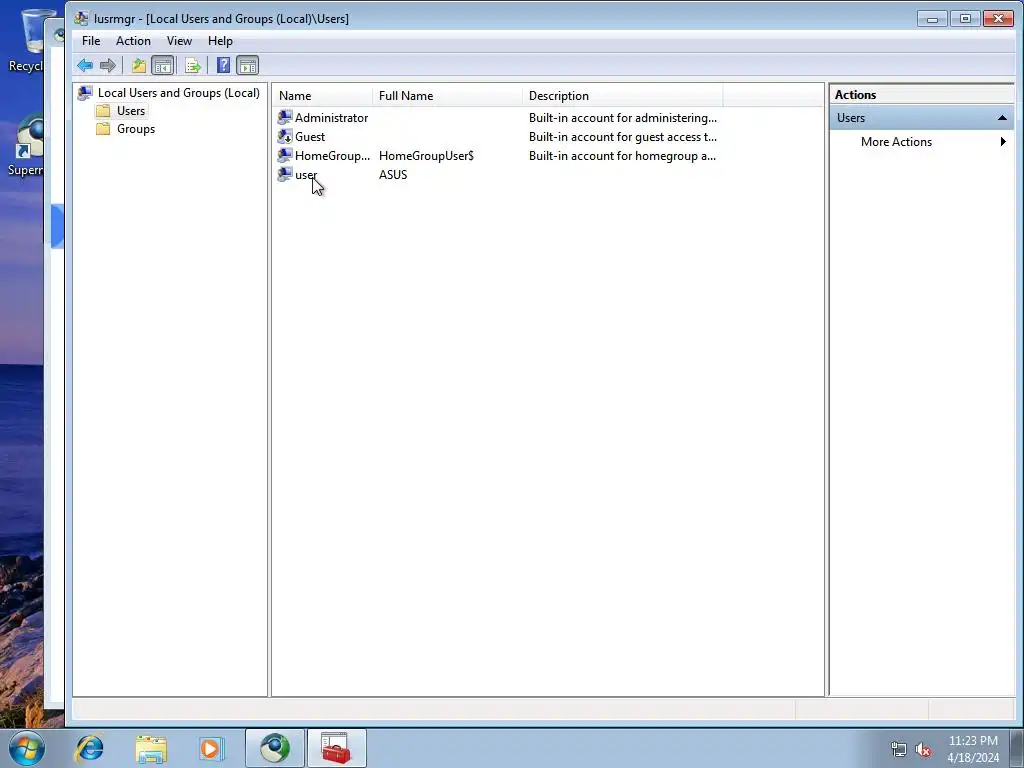
Task: Open the Action menu
Action: 133,40
